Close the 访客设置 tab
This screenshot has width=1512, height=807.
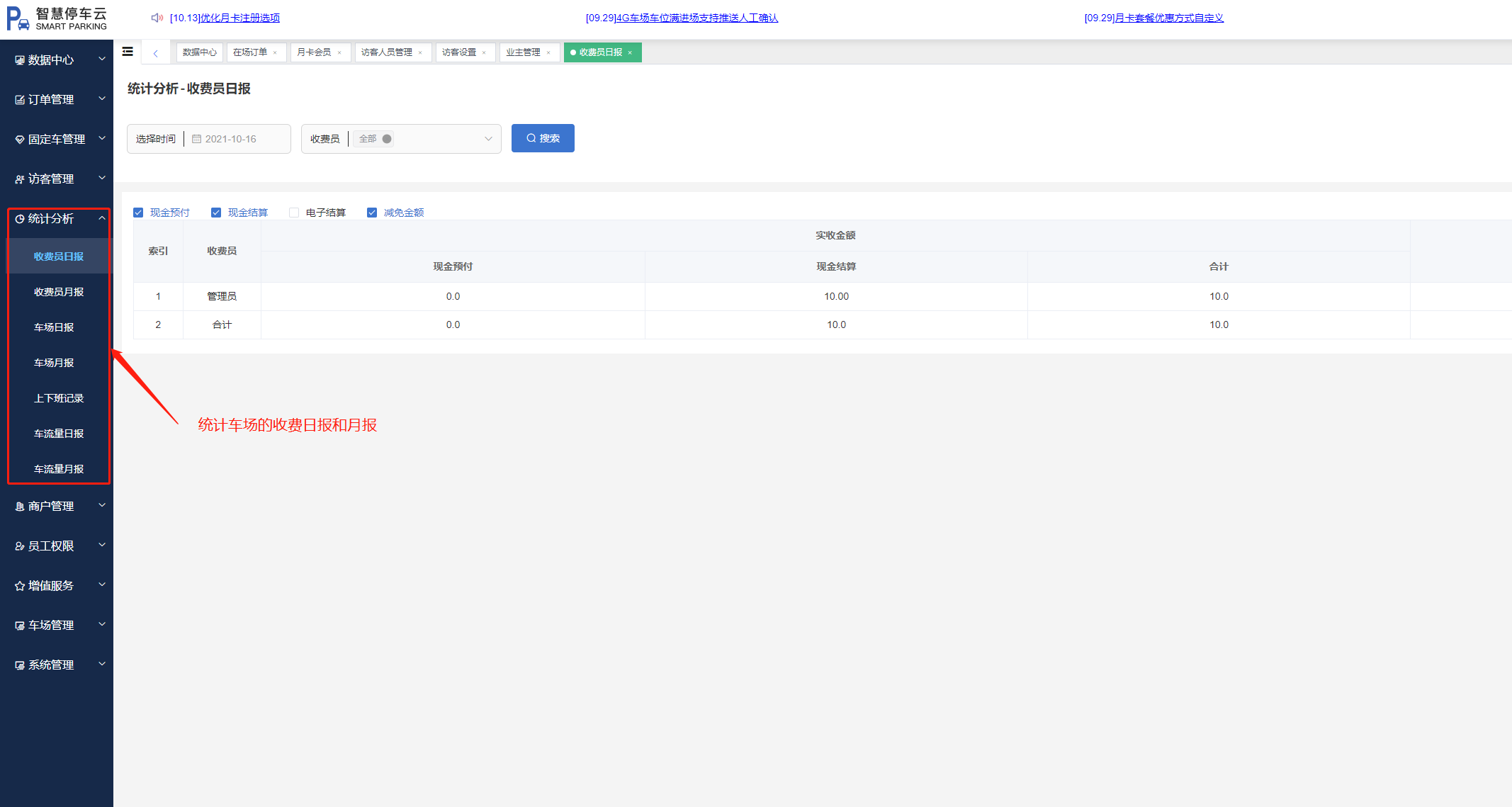point(484,52)
